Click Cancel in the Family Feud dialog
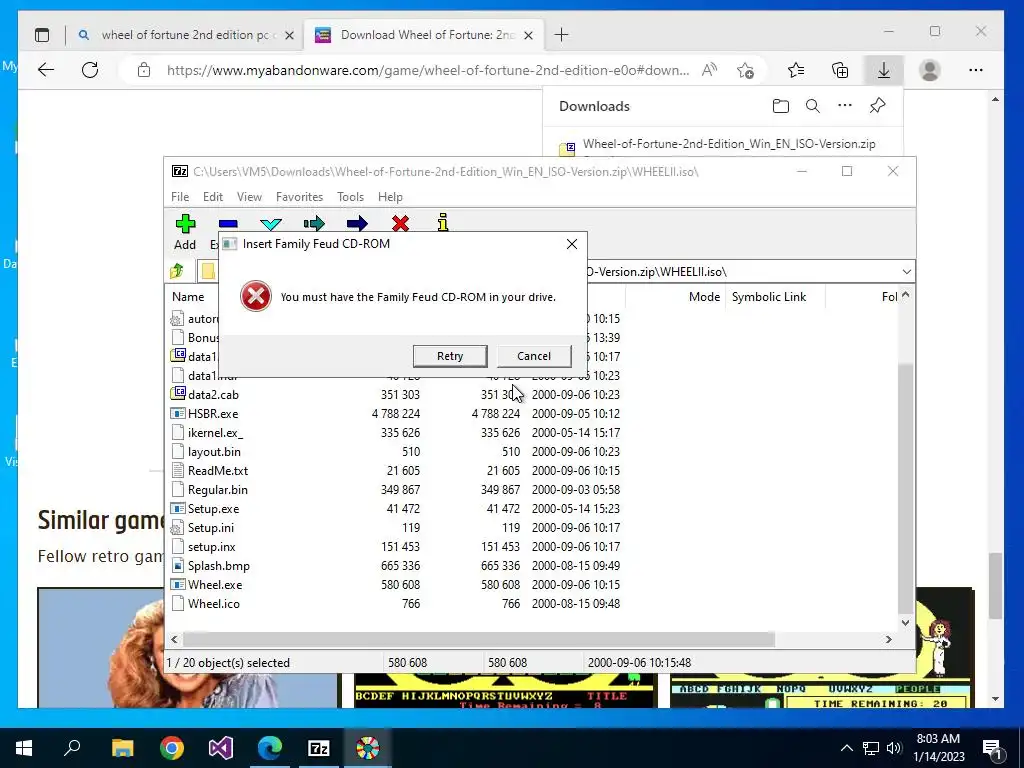 pyautogui.click(x=534, y=356)
